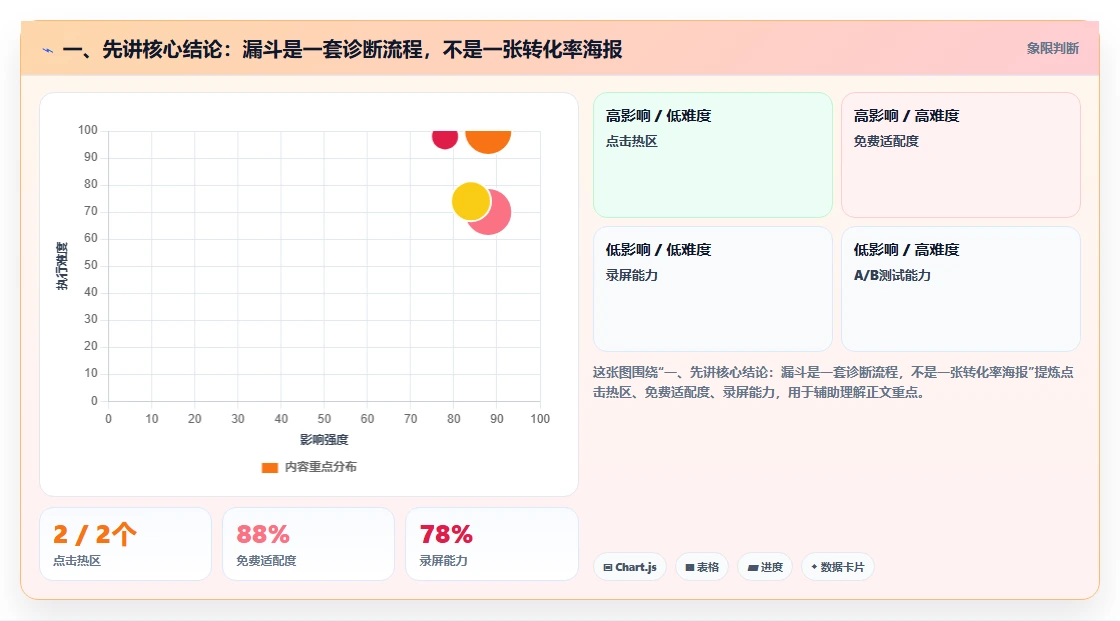Click the lightning icon beside the heading

coord(48,50)
